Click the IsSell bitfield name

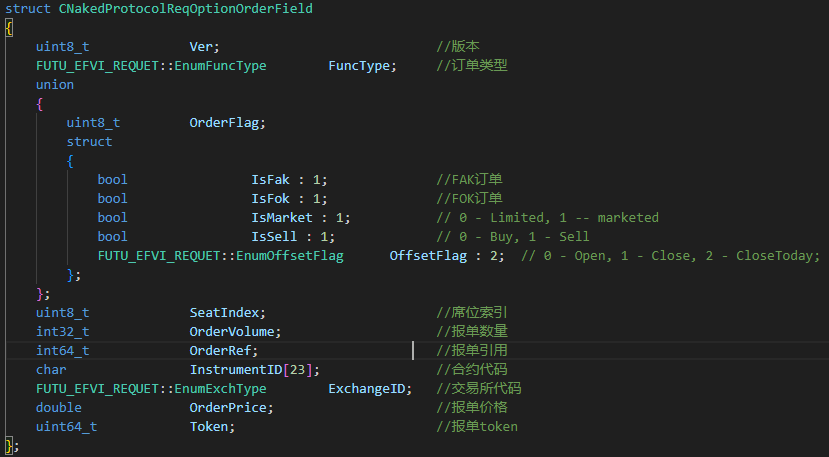click(274, 237)
